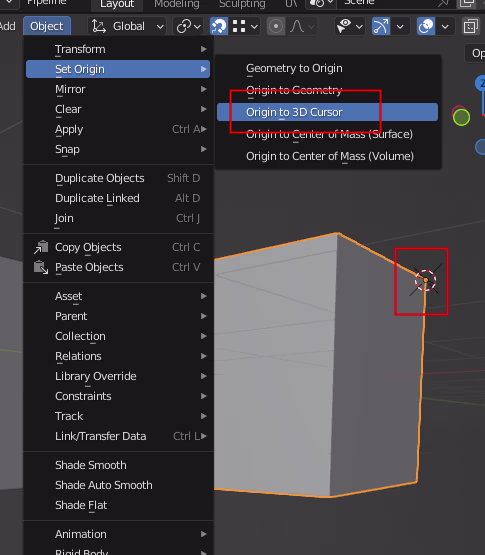
Task: Open the Animation submenu
Action: (118, 534)
